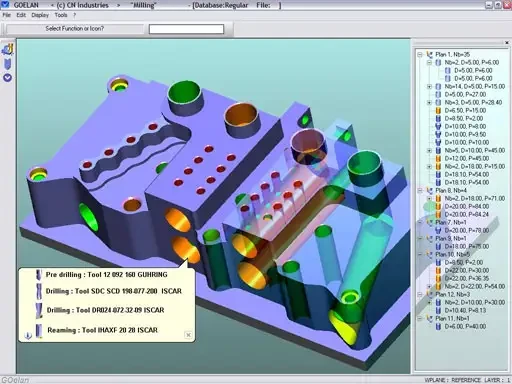
Task: Open the File menu
Action: pos(7,15)
